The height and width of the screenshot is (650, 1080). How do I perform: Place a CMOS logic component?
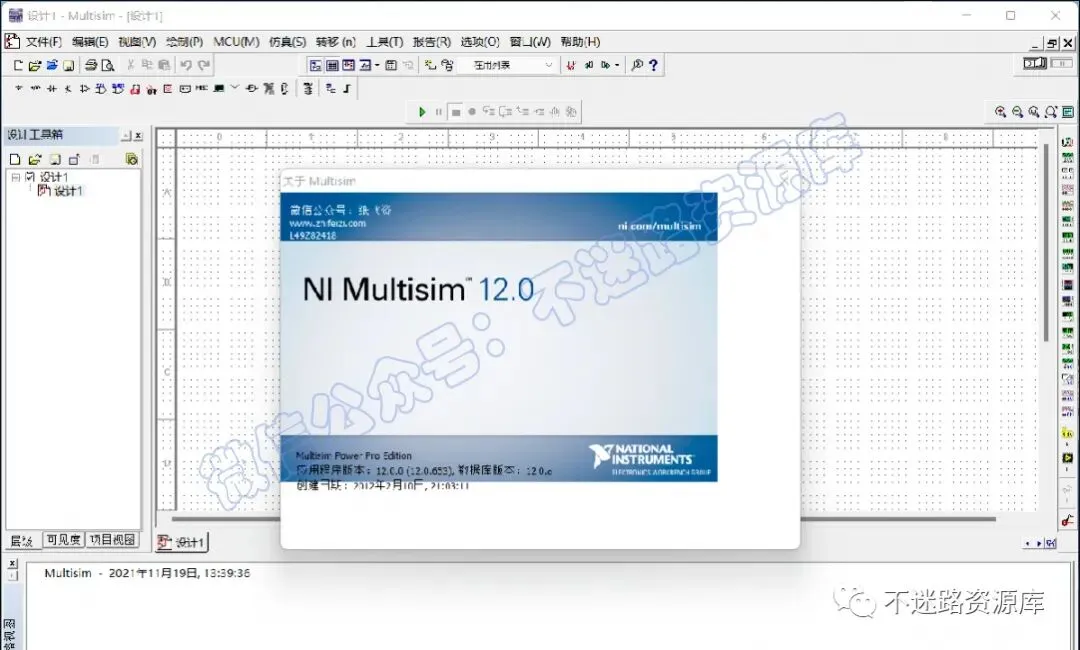click(x=118, y=89)
